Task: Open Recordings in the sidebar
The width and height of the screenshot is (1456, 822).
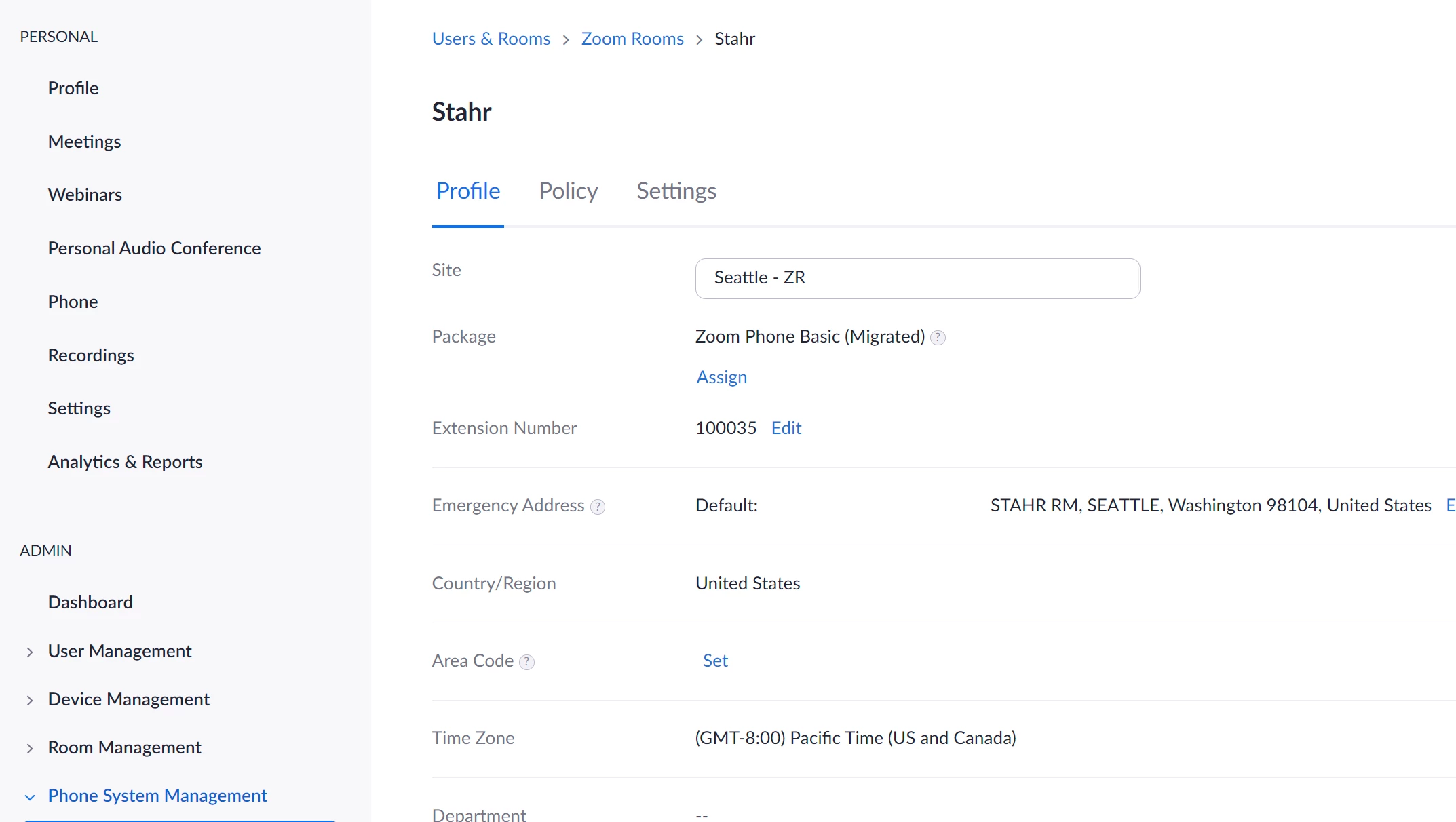Action: [91, 355]
